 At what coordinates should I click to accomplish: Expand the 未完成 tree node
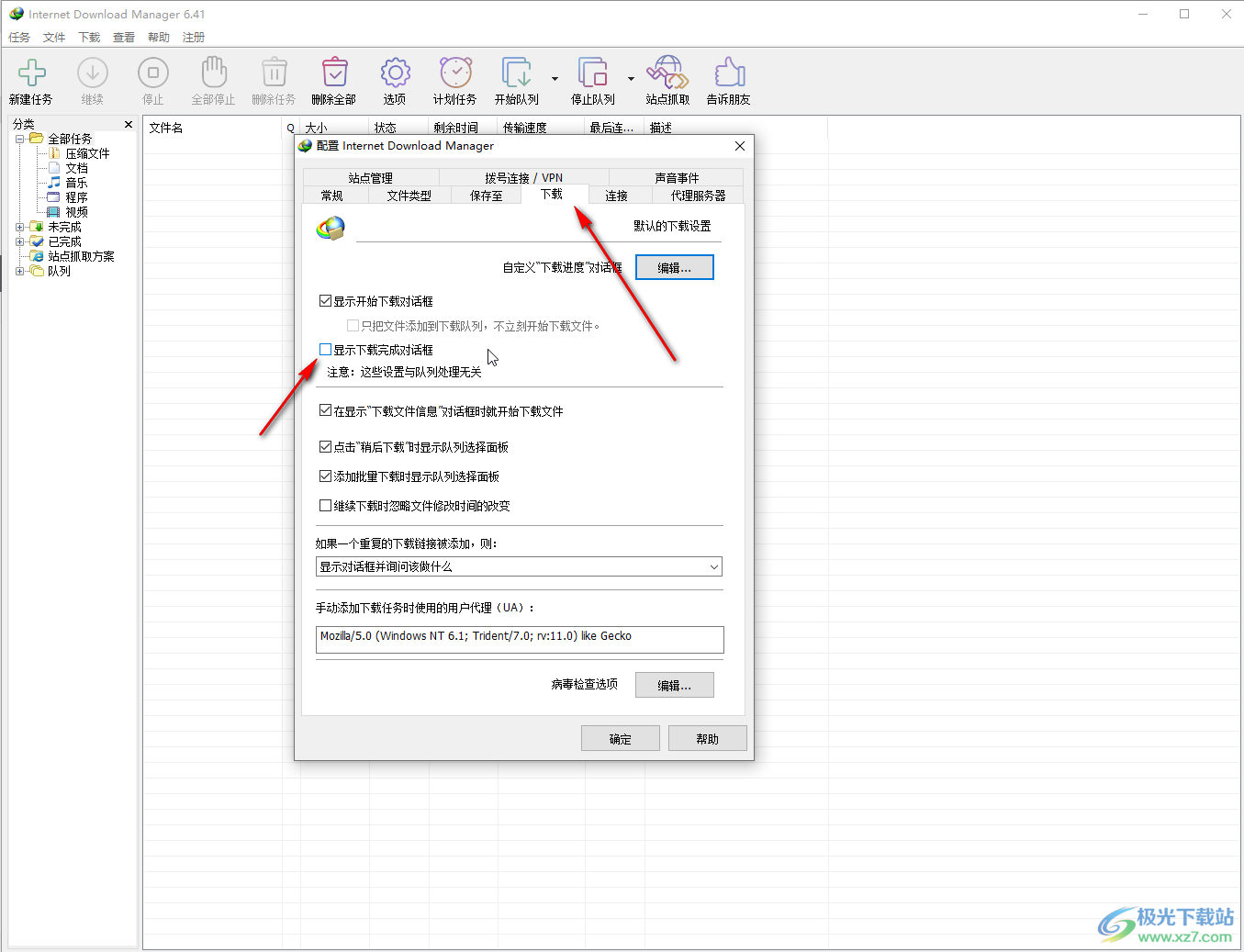[20, 227]
